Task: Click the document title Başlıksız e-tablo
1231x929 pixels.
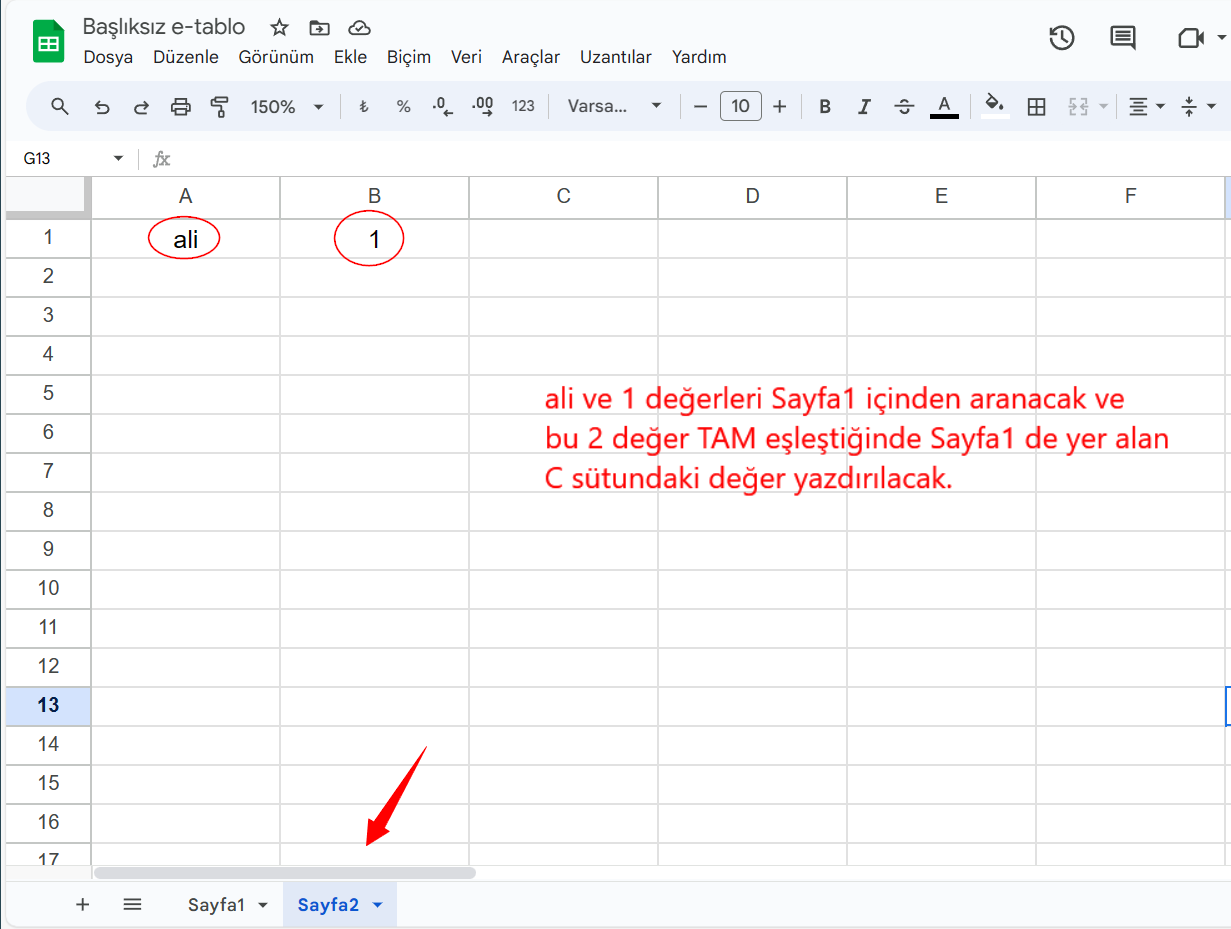Action: [164, 27]
